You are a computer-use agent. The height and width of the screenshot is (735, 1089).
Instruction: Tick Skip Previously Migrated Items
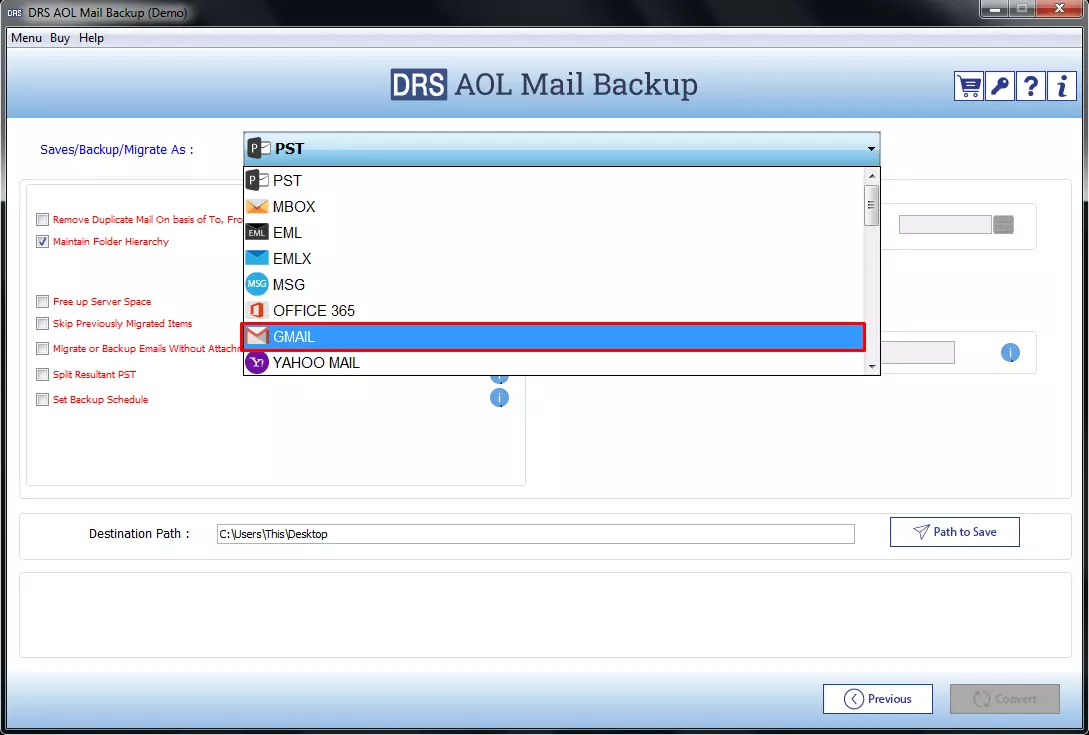click(x=42, y=324)
